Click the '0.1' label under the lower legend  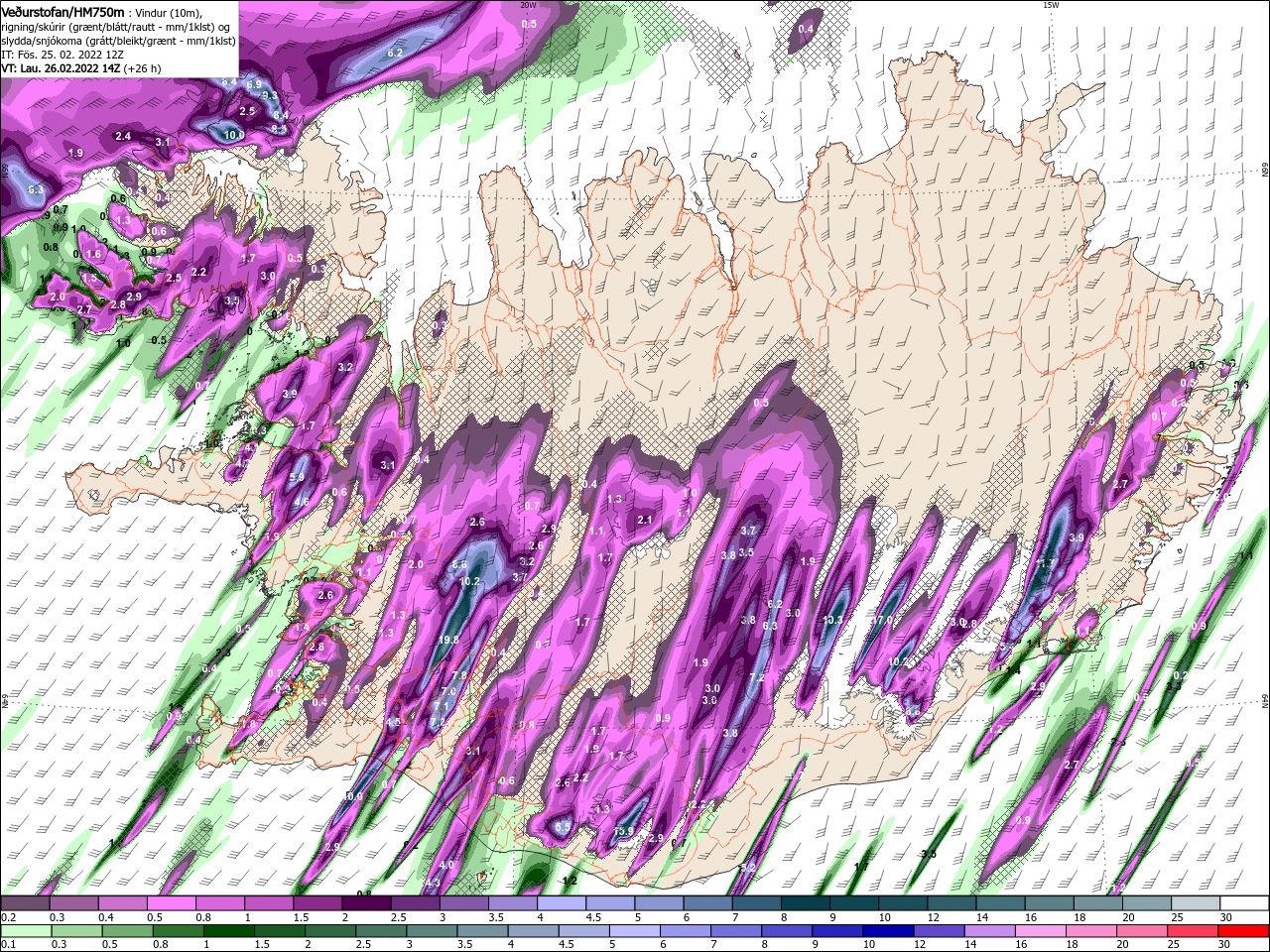8,945
